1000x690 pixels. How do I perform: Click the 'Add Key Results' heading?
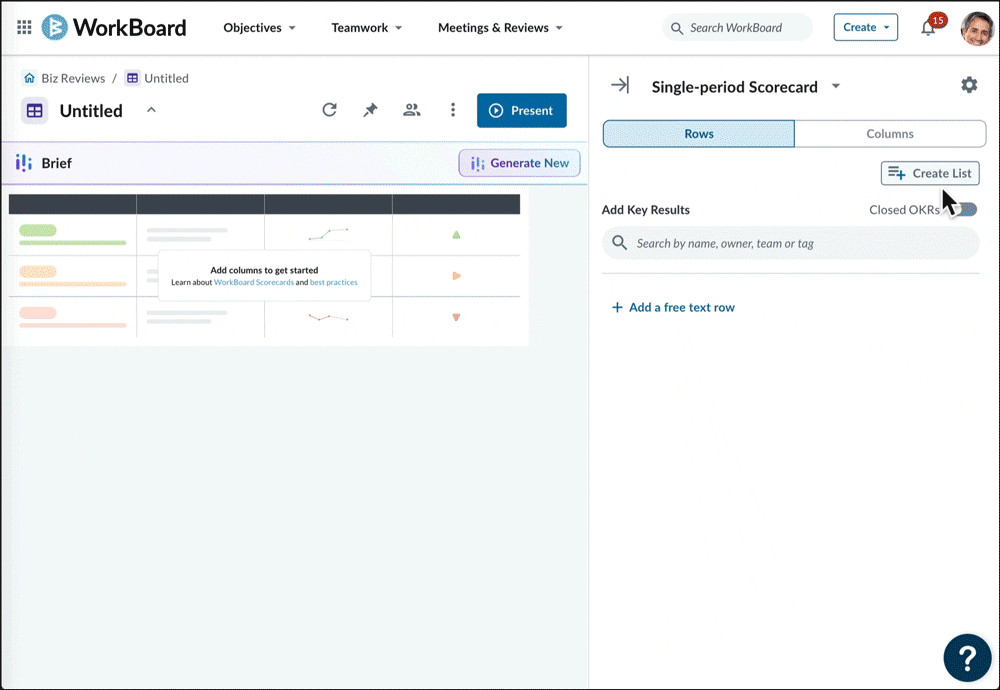pos(645,210)
